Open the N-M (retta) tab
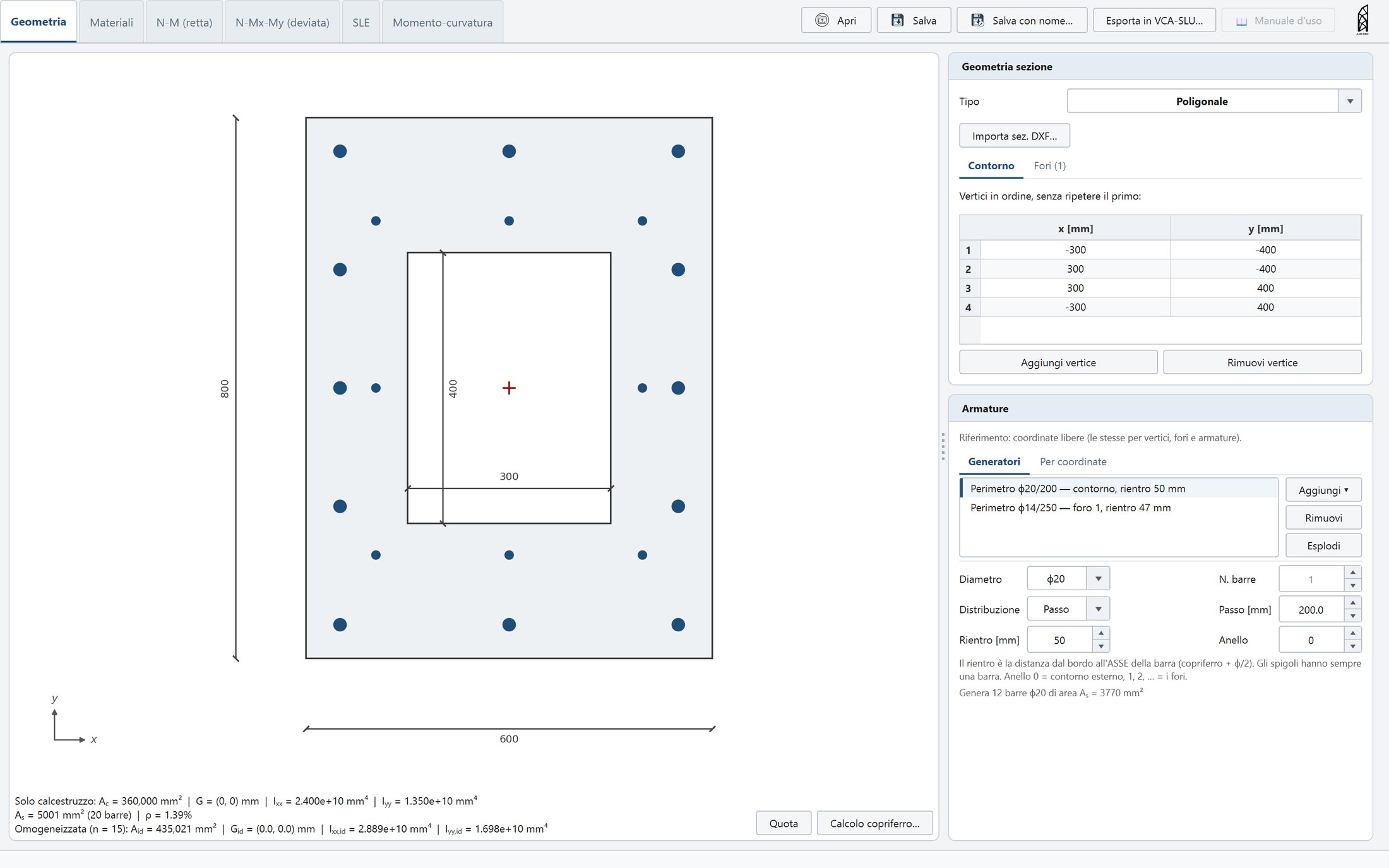This screenshot has height=868, width=1389. click(x=184, y=22)
